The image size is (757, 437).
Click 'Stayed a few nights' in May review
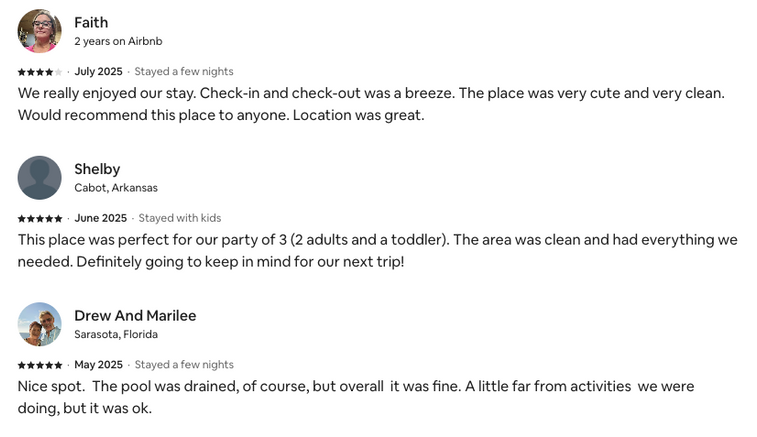[x=184, y=365]
